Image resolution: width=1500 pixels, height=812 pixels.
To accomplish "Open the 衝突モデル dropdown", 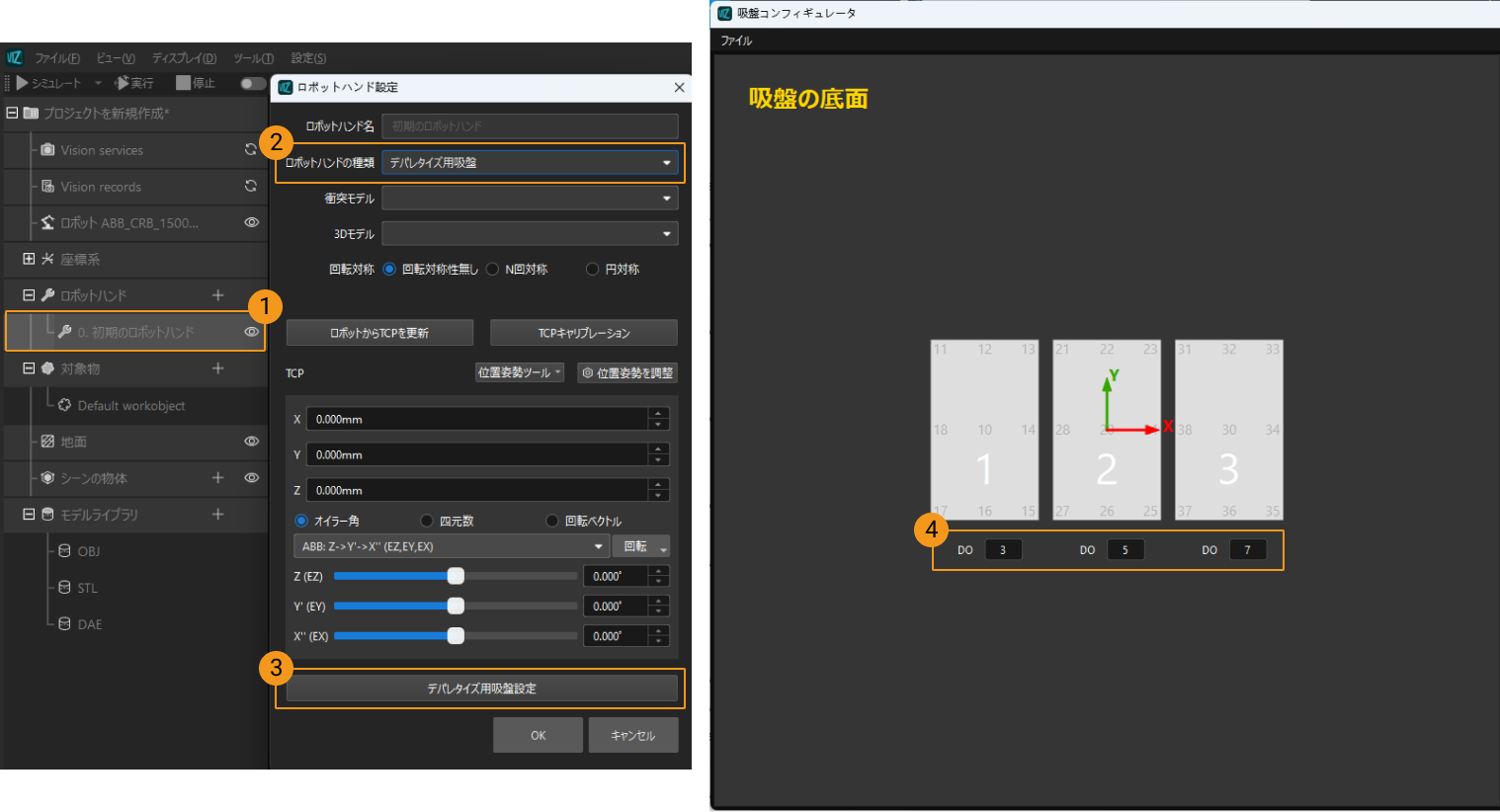I will click(530, 199).
